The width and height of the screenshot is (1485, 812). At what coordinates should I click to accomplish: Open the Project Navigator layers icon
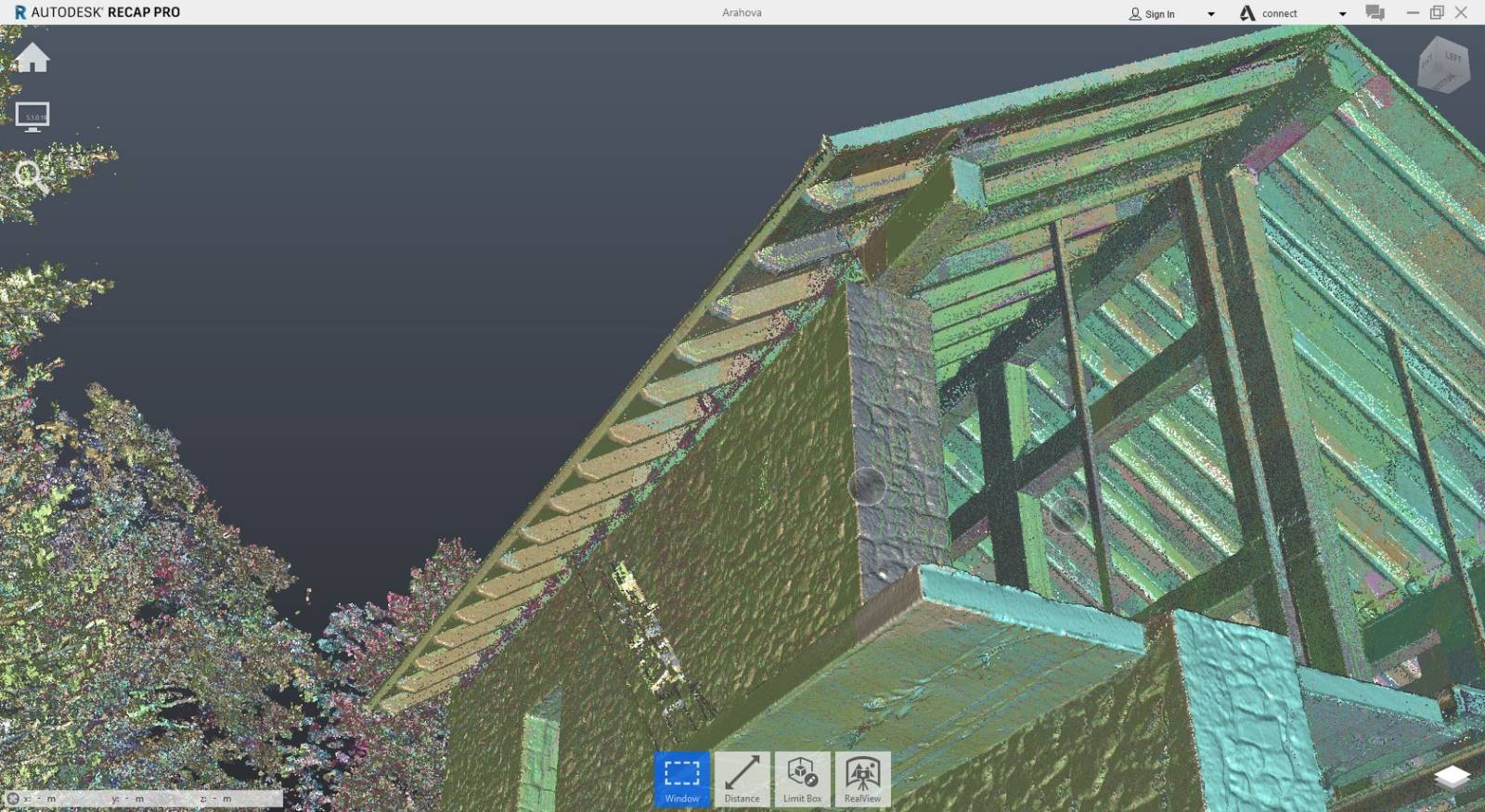click(x=1453, y=776)
